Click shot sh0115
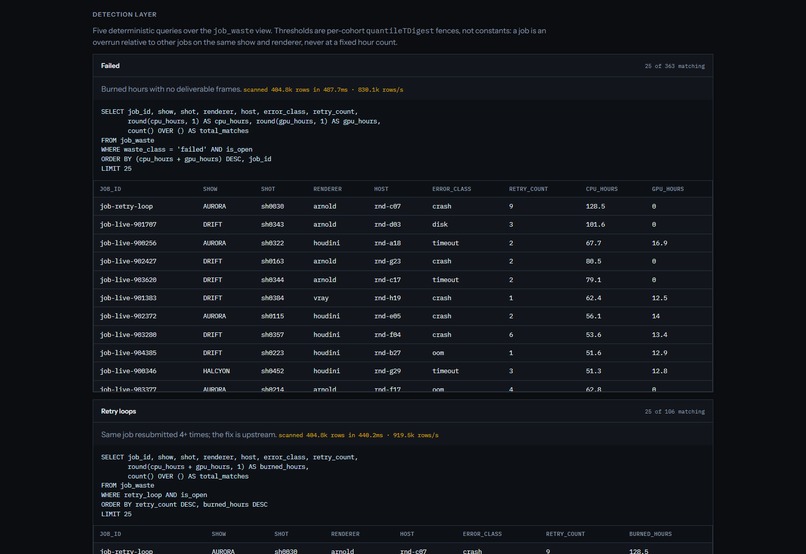The height and width of the screenshot is (554, 806). point(272,316)
